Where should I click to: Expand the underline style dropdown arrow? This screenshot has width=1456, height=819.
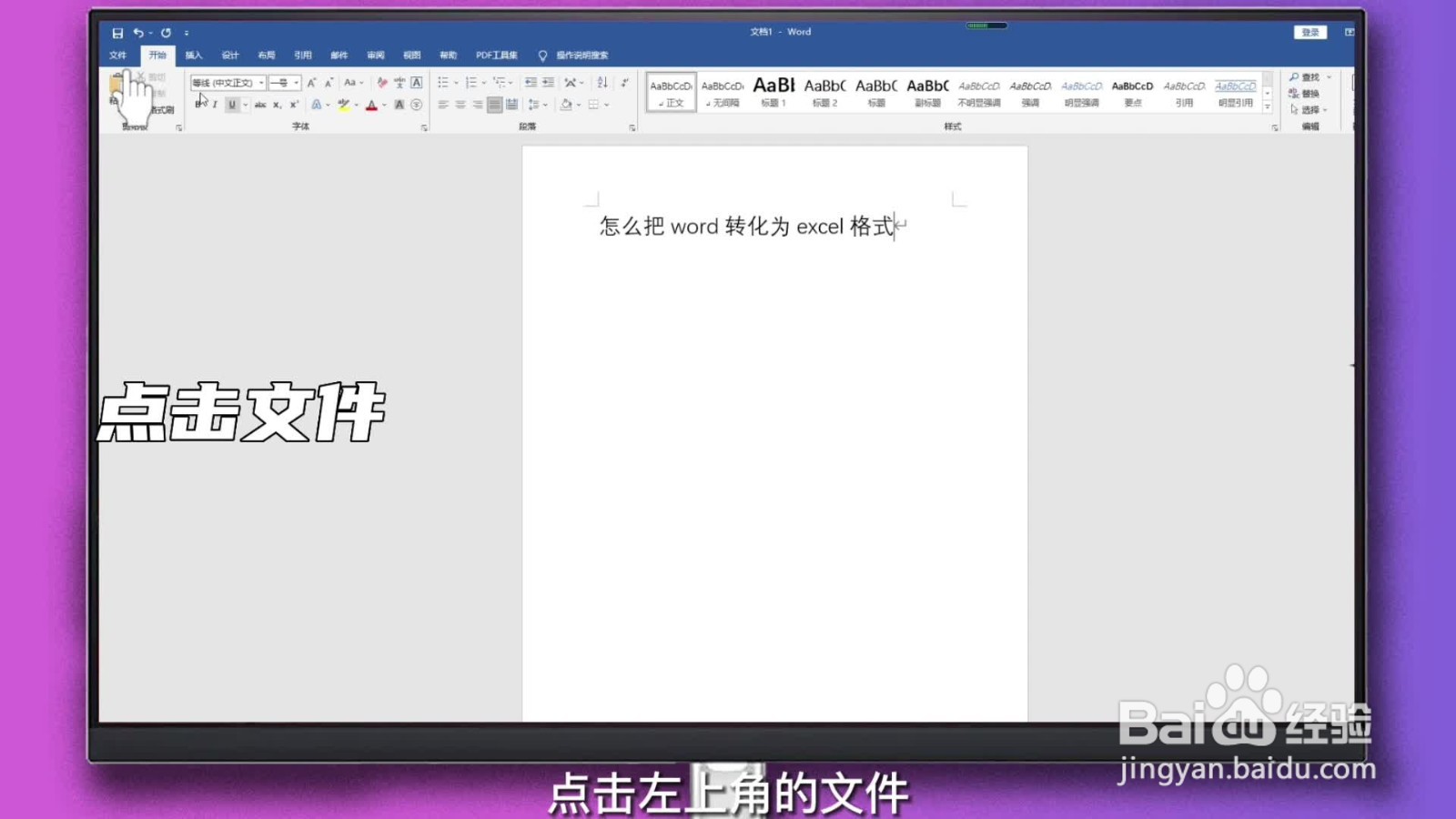[246, 105]
